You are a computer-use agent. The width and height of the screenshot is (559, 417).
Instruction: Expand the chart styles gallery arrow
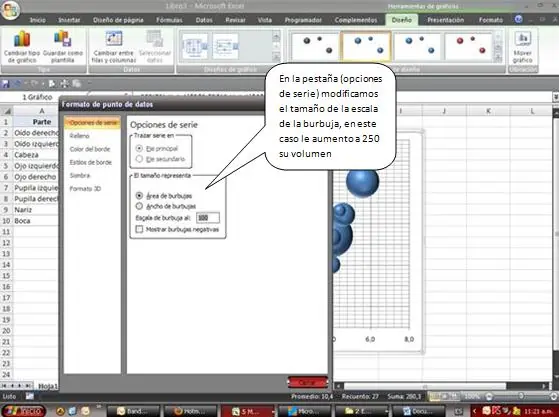coord(498,58)
